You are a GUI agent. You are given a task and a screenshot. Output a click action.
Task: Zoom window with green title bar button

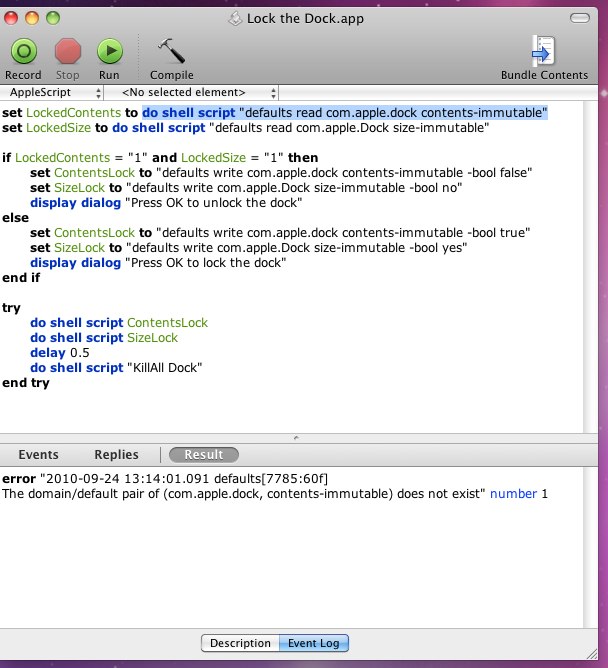pyautogui.click(x=53, y=18)
